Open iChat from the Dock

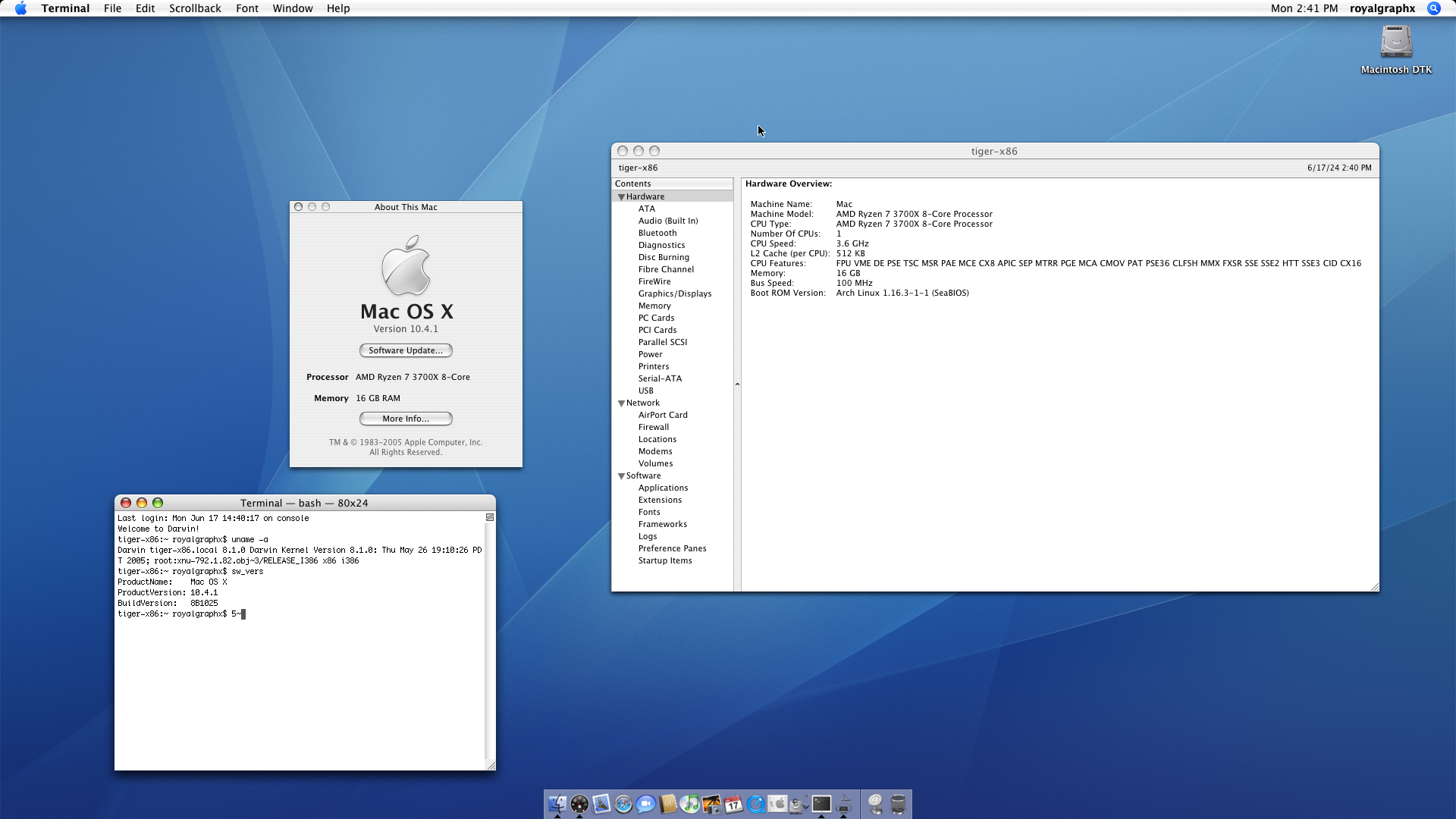tap(645, 804)
